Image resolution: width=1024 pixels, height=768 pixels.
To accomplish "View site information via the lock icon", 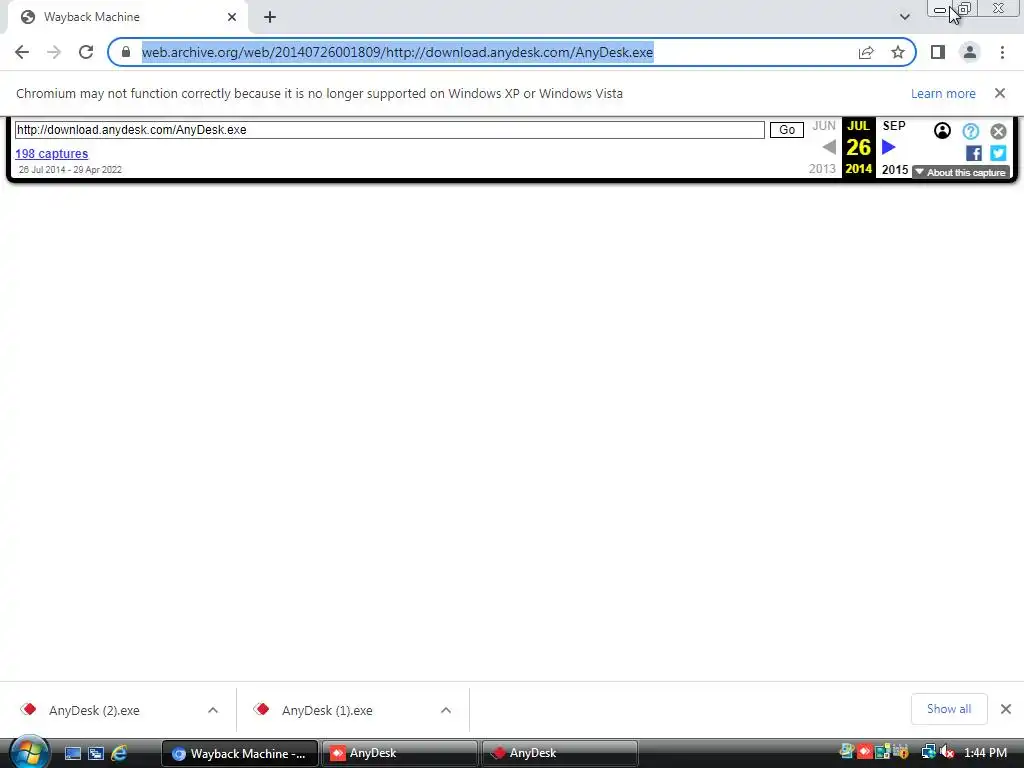I will pyautogui.click(x=126, y=52).
